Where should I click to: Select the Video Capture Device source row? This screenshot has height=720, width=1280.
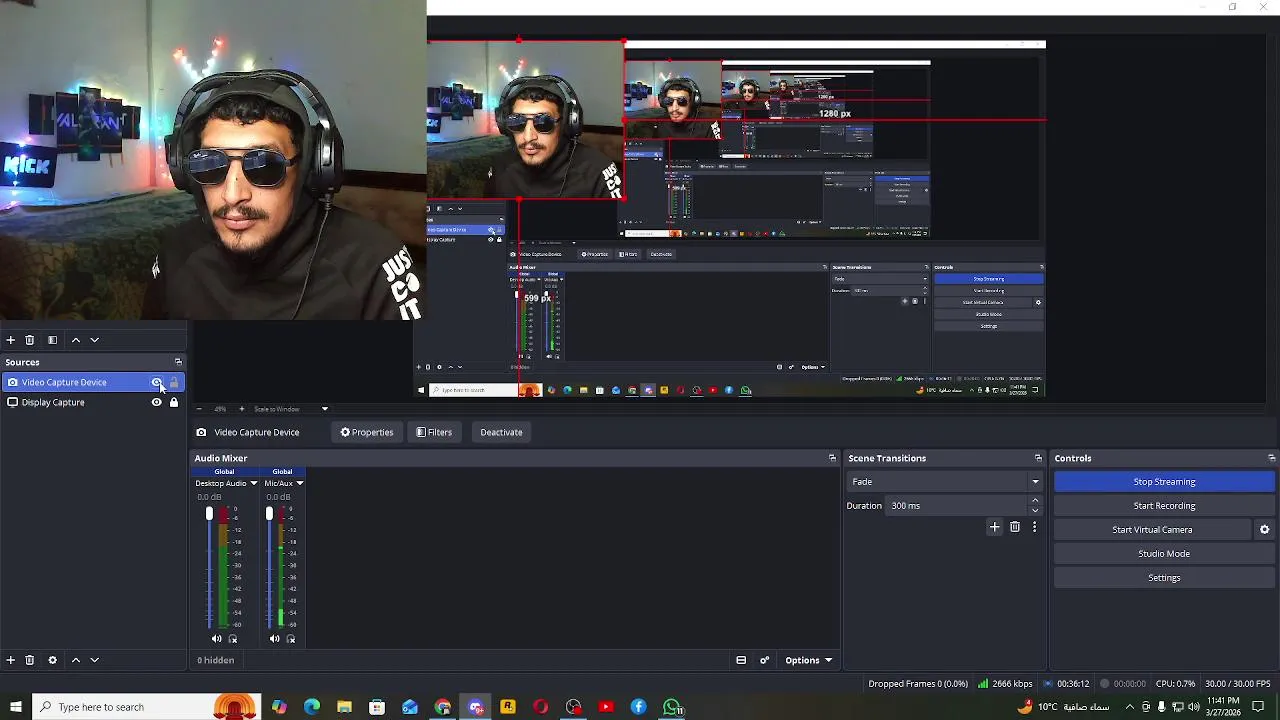tap(93, 382)
